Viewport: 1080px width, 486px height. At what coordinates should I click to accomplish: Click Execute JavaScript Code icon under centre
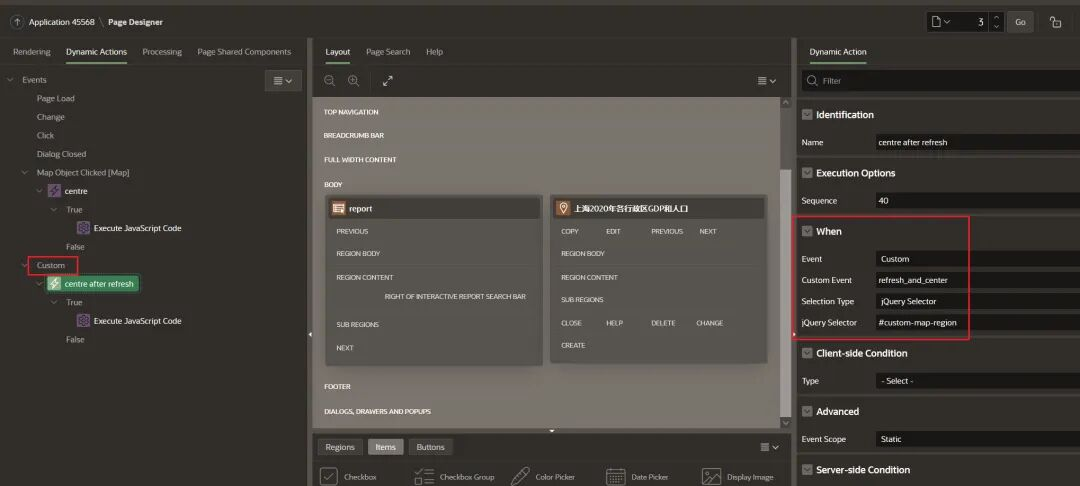pos(83,228)
